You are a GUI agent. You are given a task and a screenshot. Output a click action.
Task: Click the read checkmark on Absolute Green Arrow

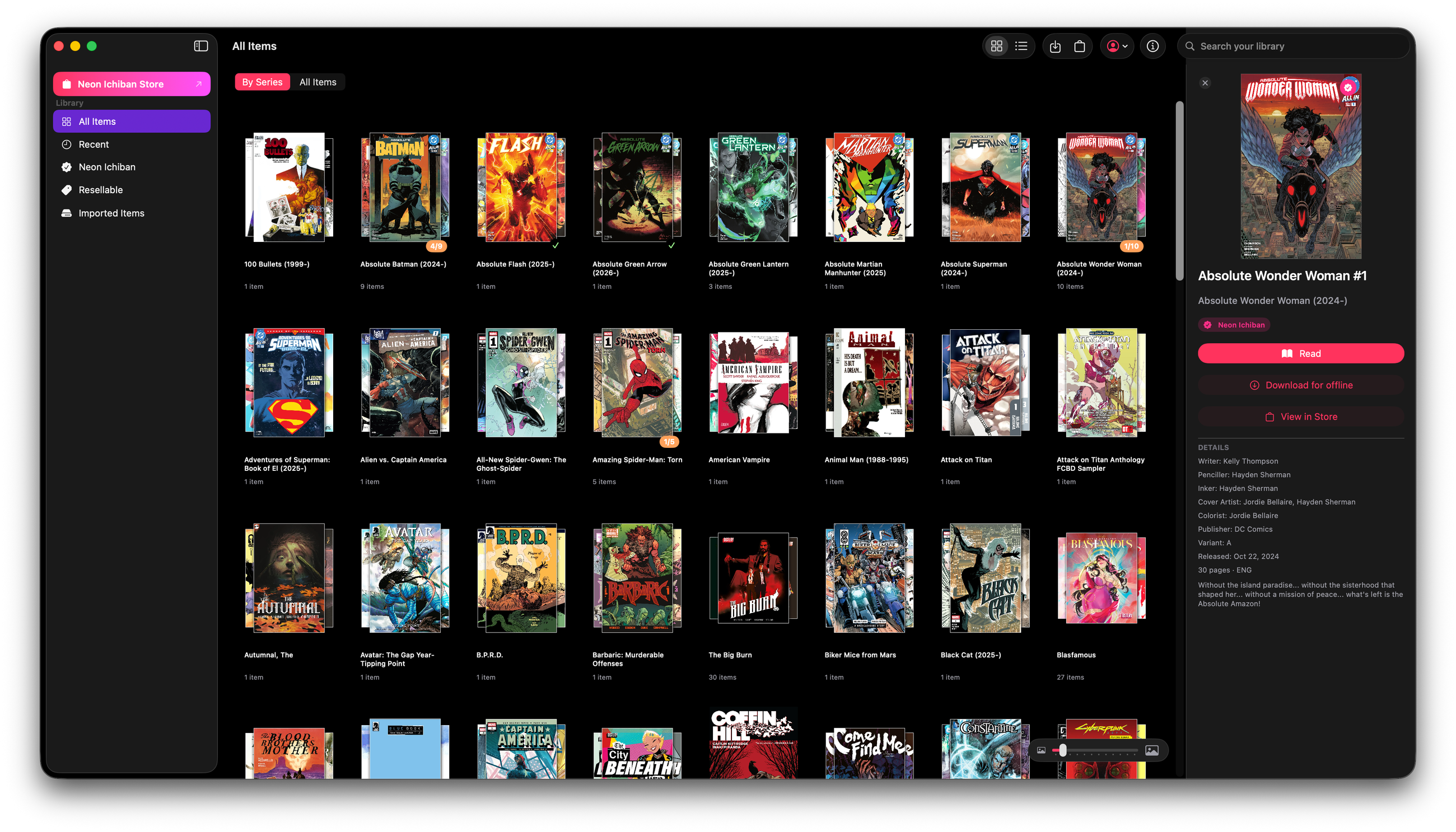[x=671, y=246]
